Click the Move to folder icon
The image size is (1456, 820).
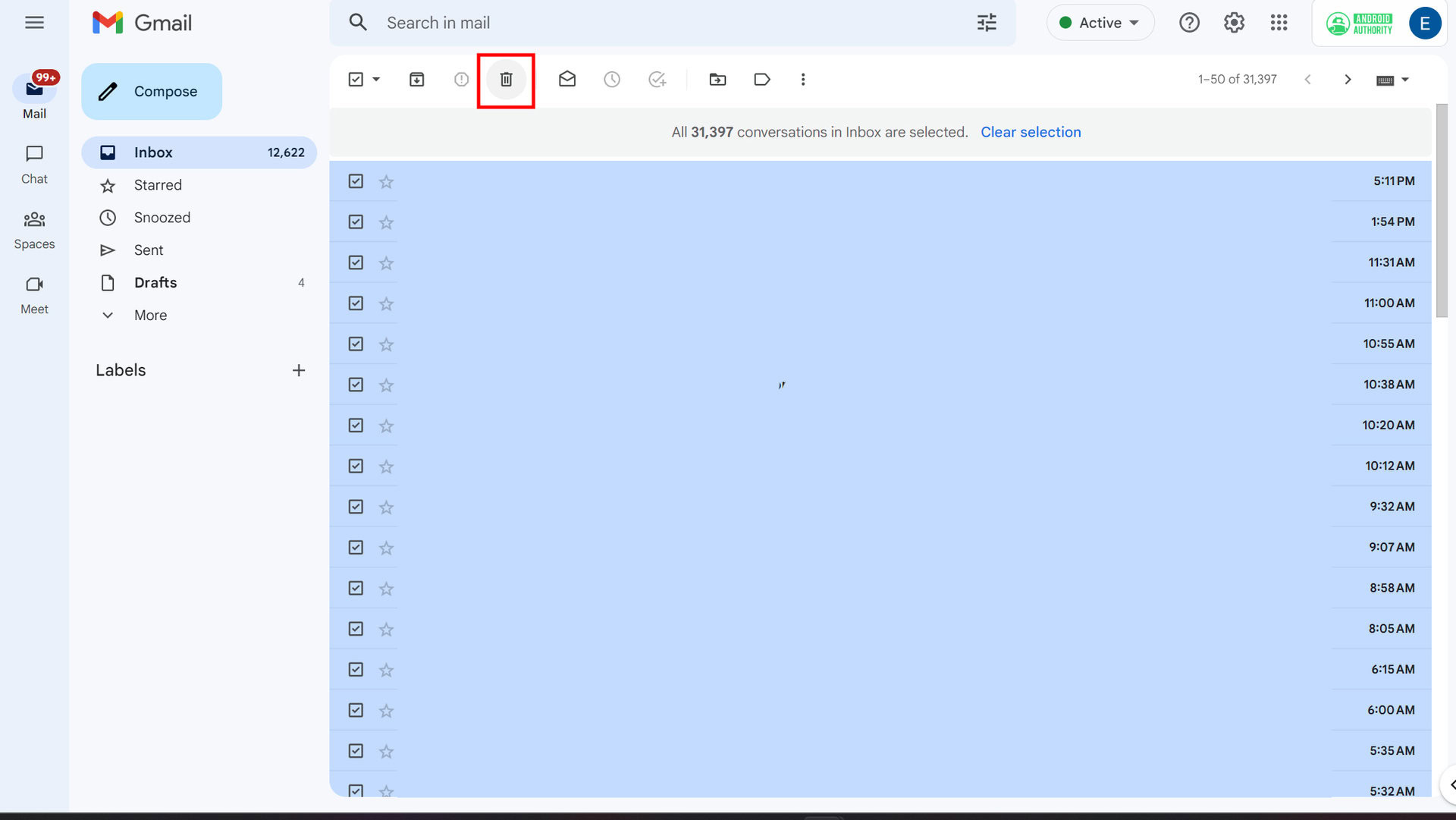[x=717, y=80]
